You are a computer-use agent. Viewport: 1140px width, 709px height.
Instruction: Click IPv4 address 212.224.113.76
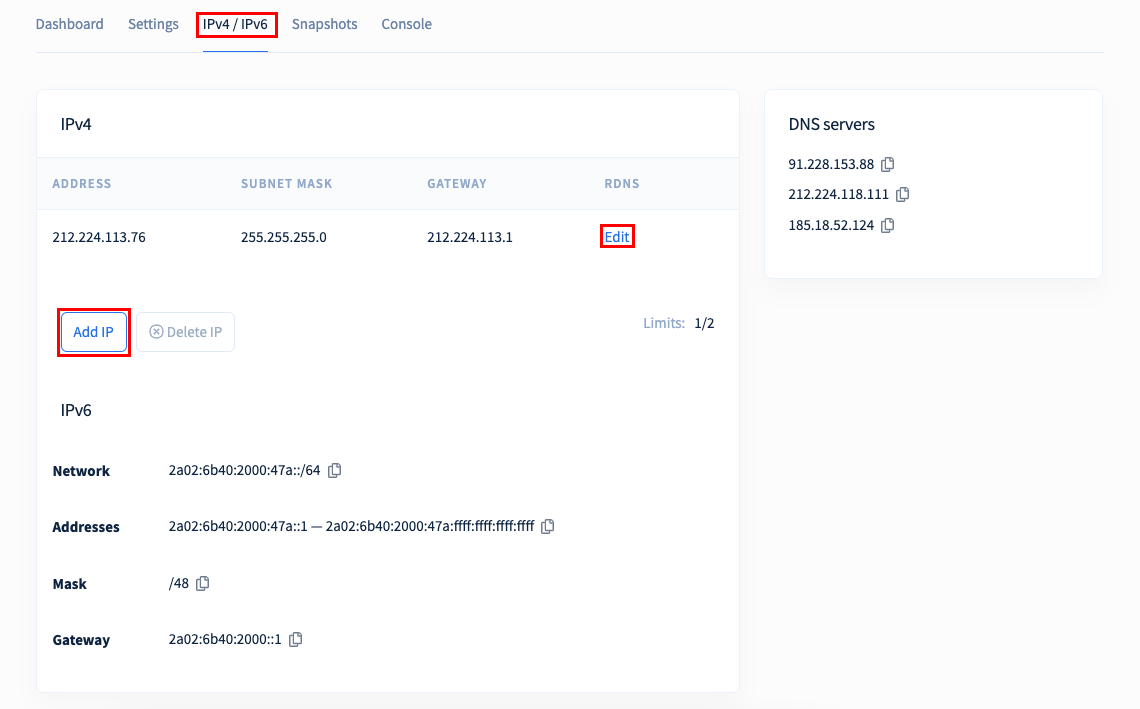click(x=99, y=237)
